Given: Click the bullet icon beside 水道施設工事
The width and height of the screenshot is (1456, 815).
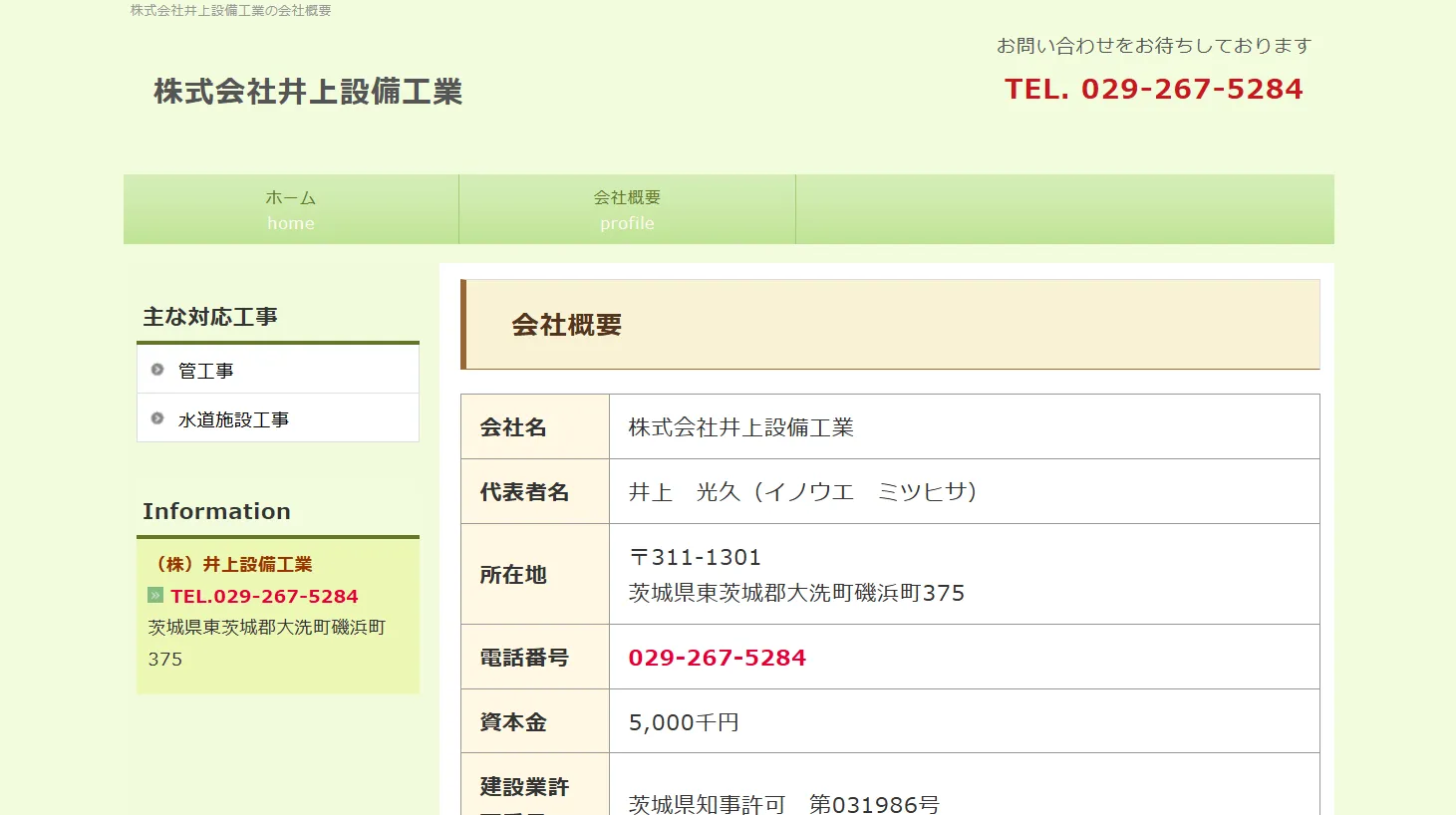Looking at the screenshot, I should [157, 418].
